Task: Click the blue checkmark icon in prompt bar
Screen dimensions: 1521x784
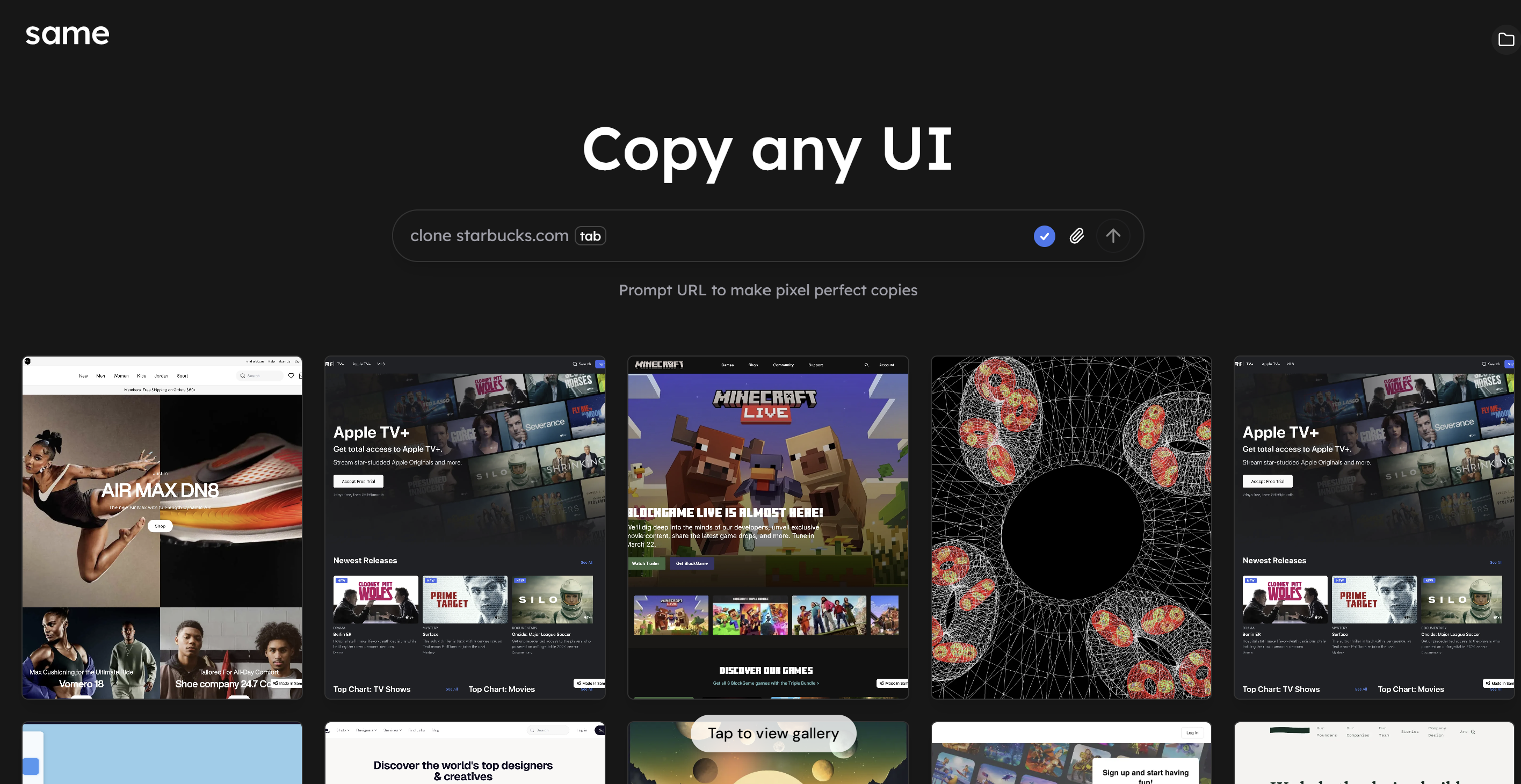Action: tap(1044, 236)
